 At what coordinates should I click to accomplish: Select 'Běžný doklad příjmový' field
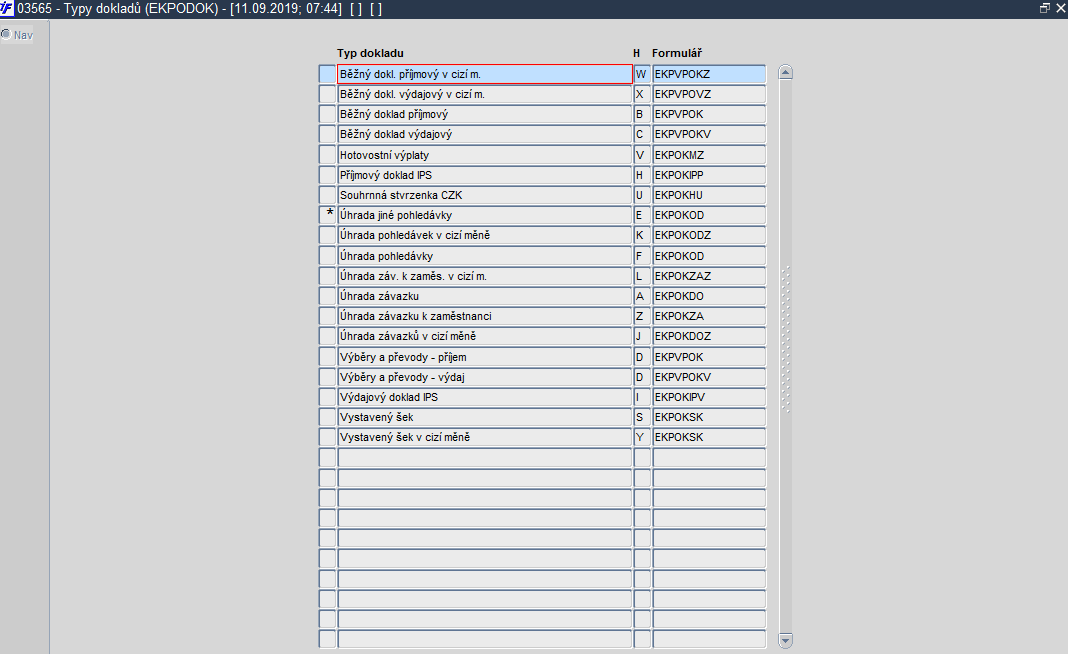(485, 114)
